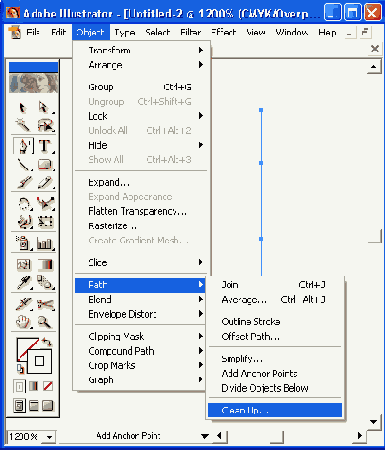
Task: Choose Outline Stroke menu entry
Action: pos(251,322)
